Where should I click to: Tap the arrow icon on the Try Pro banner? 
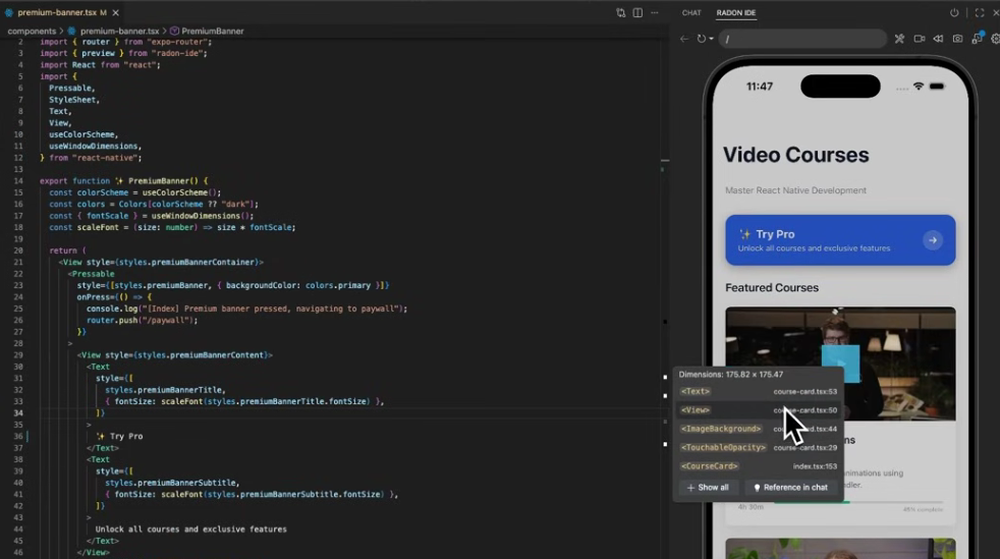click(x=932, y=240)
